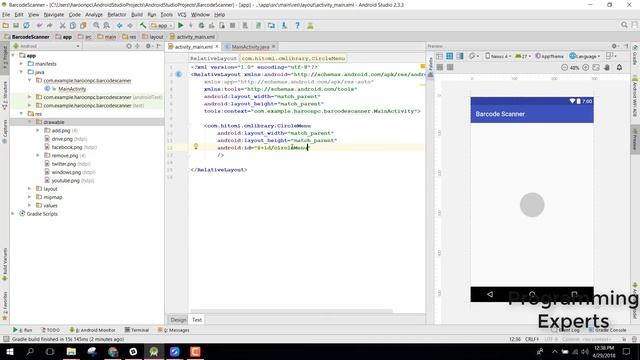The height and width of the screenshot is (360, 640).
Task: Open the VCS menu
Action: click(x=182, y=15)
